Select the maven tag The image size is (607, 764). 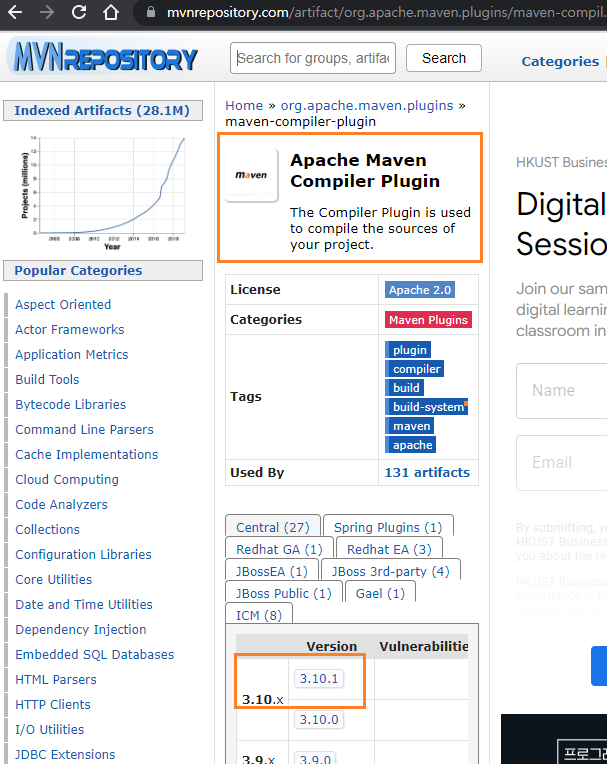point(410,426)
